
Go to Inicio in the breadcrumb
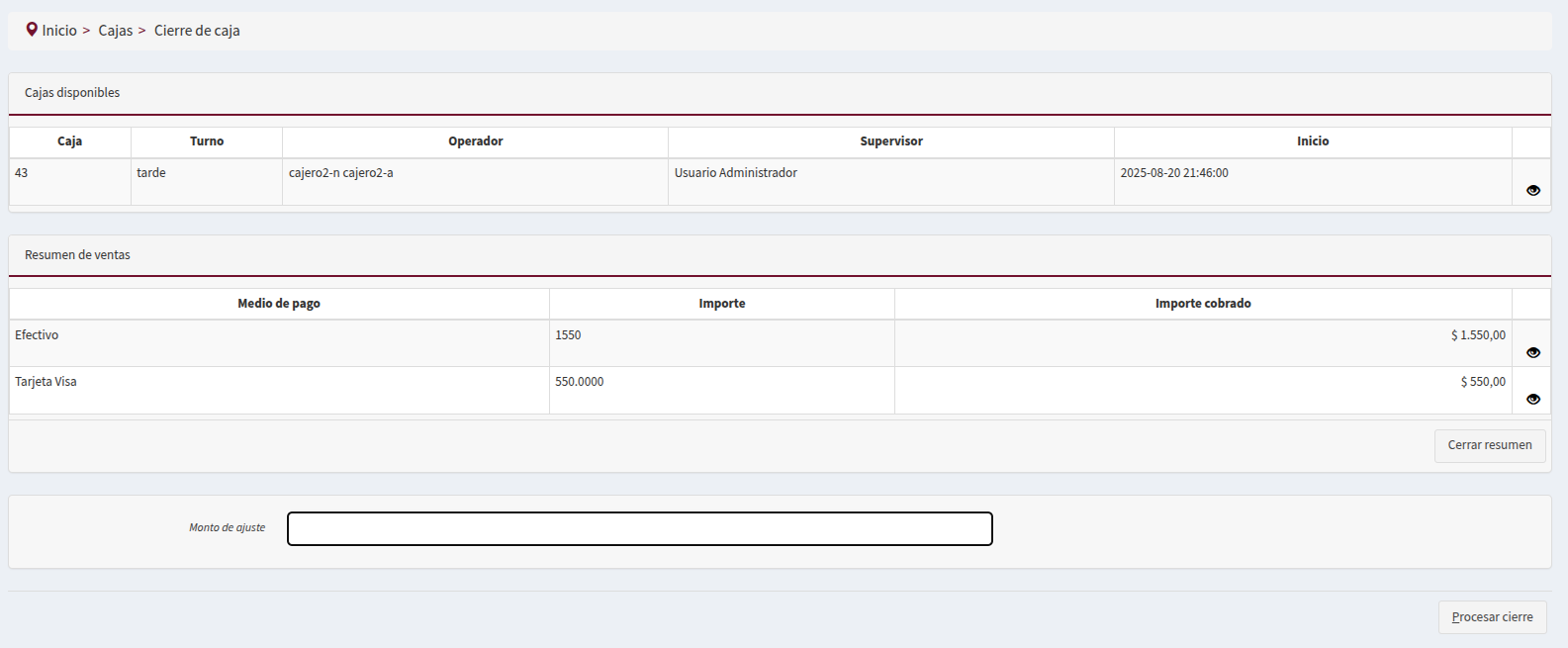(x=59, y=31)
